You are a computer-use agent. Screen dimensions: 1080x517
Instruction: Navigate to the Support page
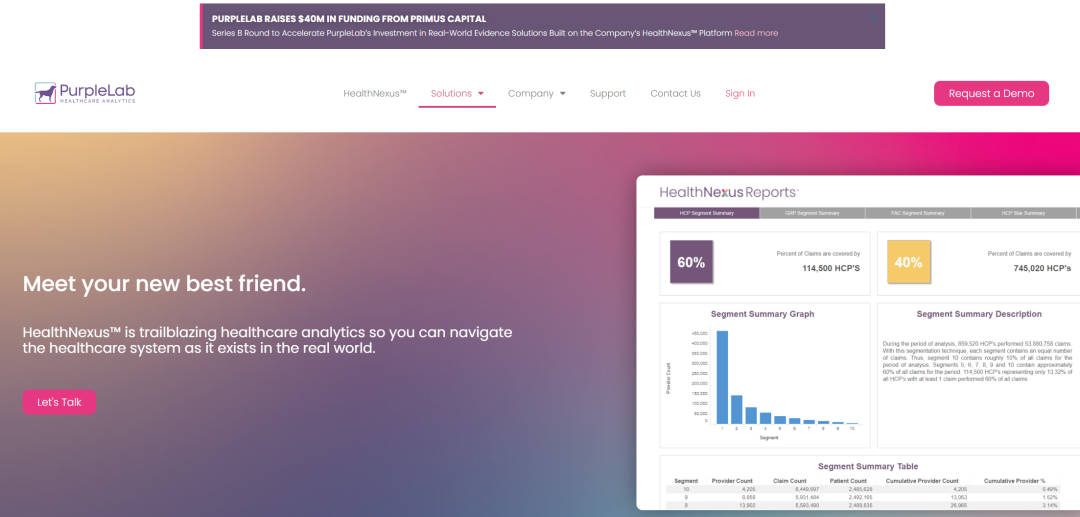[x=608, y=94]
